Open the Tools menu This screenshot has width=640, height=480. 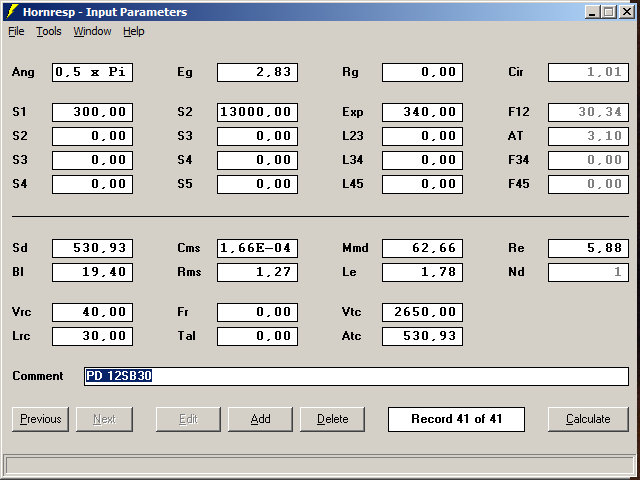click(49, 31)
